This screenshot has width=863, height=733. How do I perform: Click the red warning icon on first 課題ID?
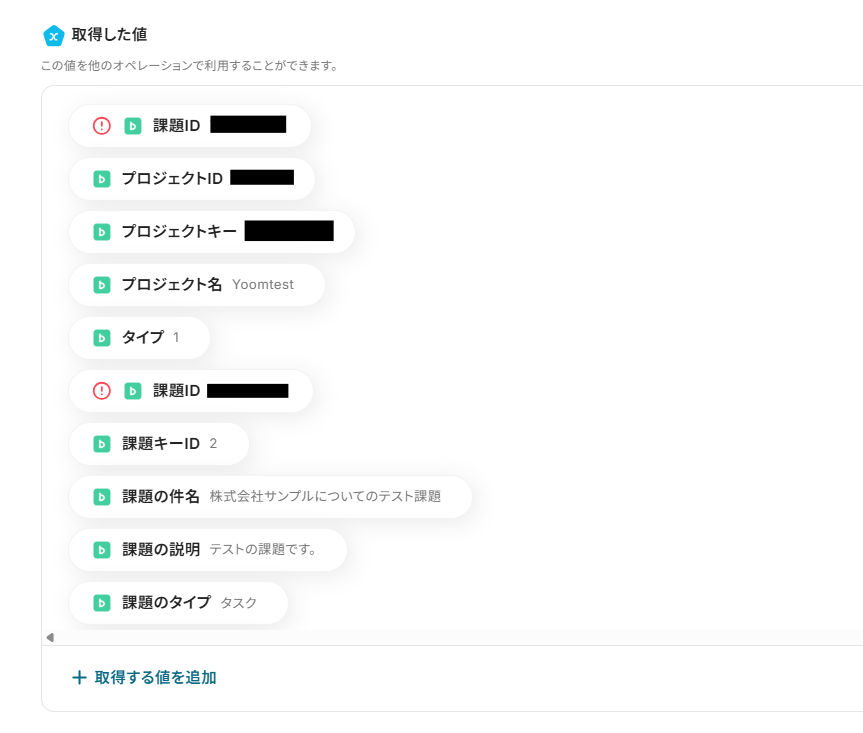pos(102,126)
